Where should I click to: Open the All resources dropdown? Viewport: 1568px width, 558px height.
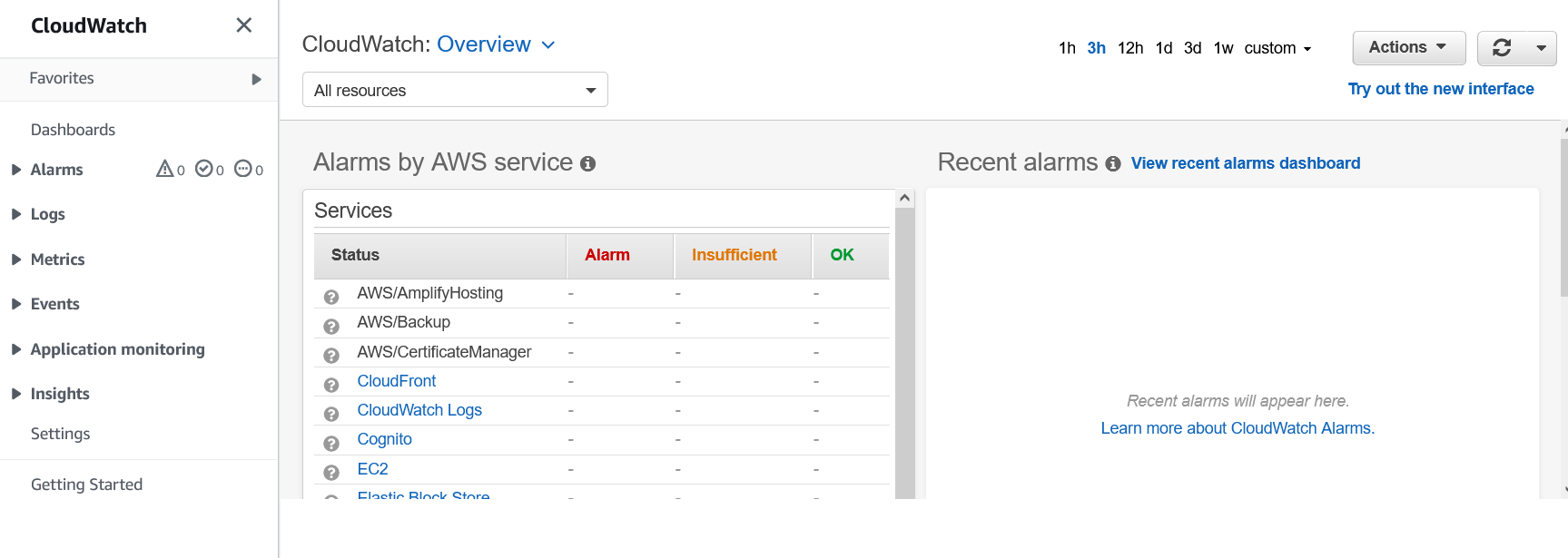[455, 90]
